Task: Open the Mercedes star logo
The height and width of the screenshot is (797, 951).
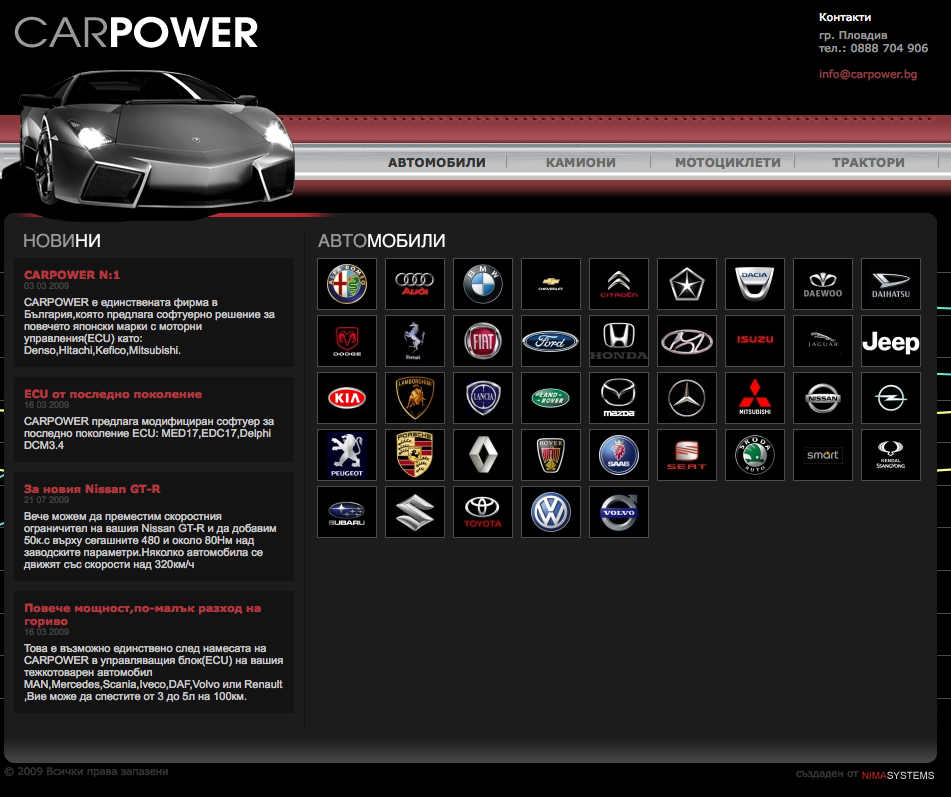Action: coord(687,398)
